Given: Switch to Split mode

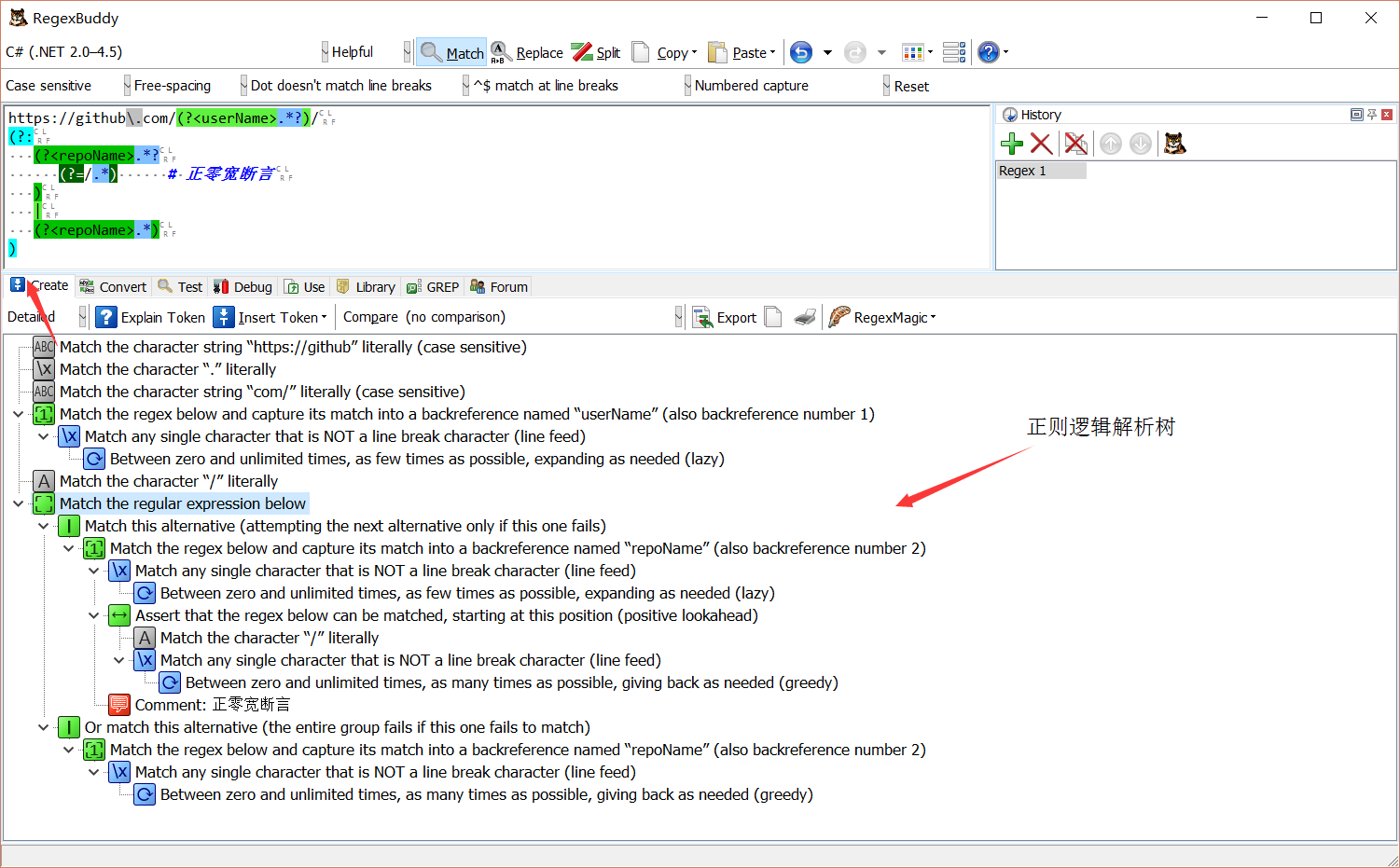Looking at the screenshot, I should click(x=597, y=53).
